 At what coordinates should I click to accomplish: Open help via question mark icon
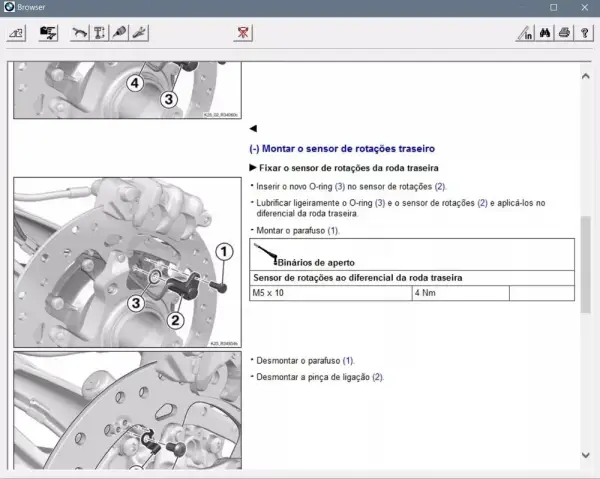point(584,33)
